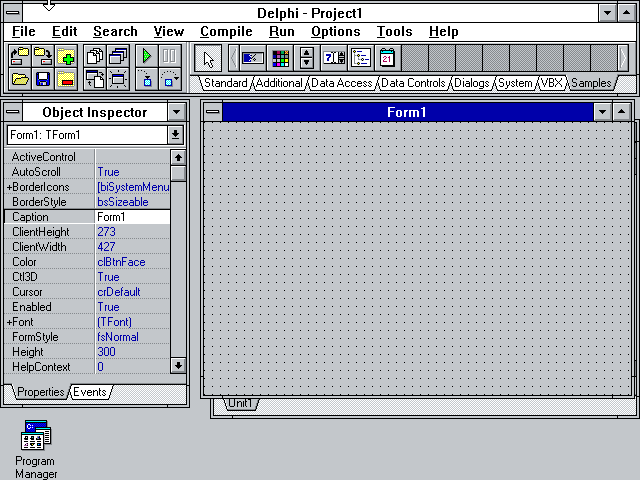Open the Compile menu

(226, 31)
